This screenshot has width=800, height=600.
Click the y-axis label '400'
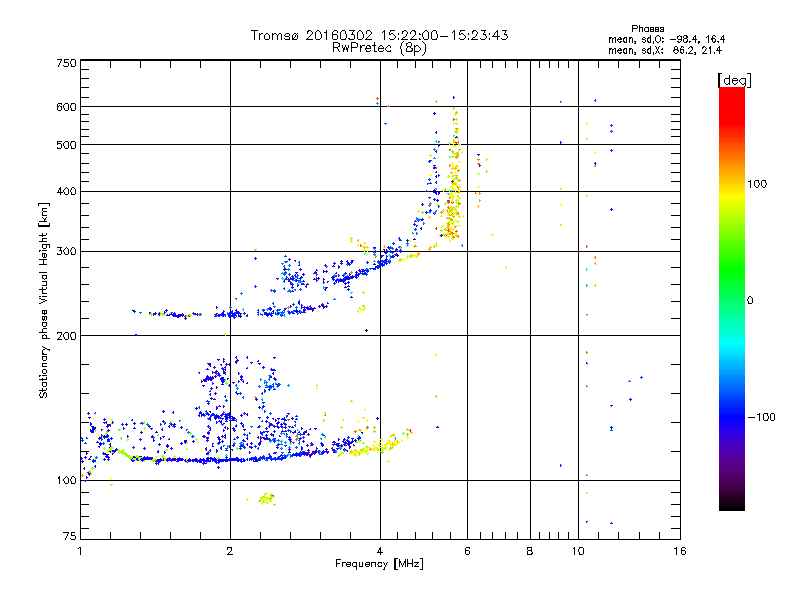coord(67,192)
